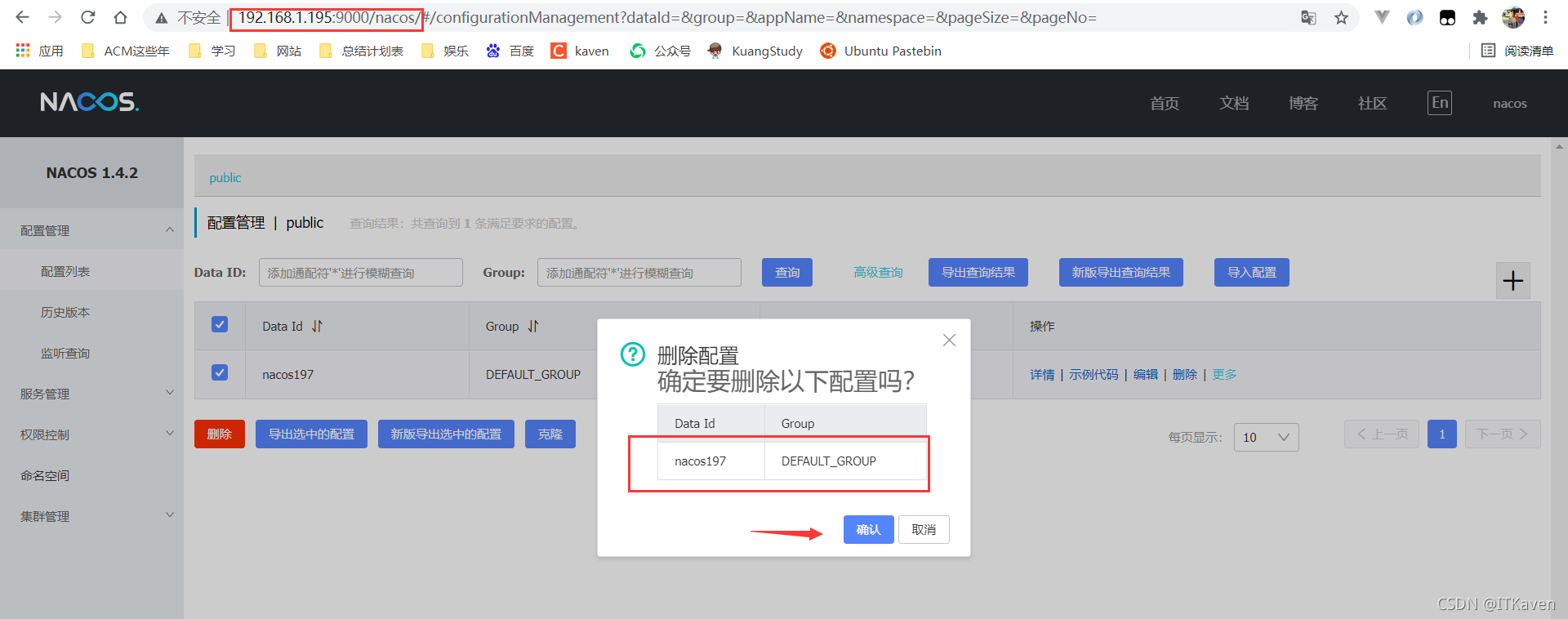Reload the page with the refresh icon
Viewport: 1568px width, 619px height.
pyautogui.click(x=88, y=17)
